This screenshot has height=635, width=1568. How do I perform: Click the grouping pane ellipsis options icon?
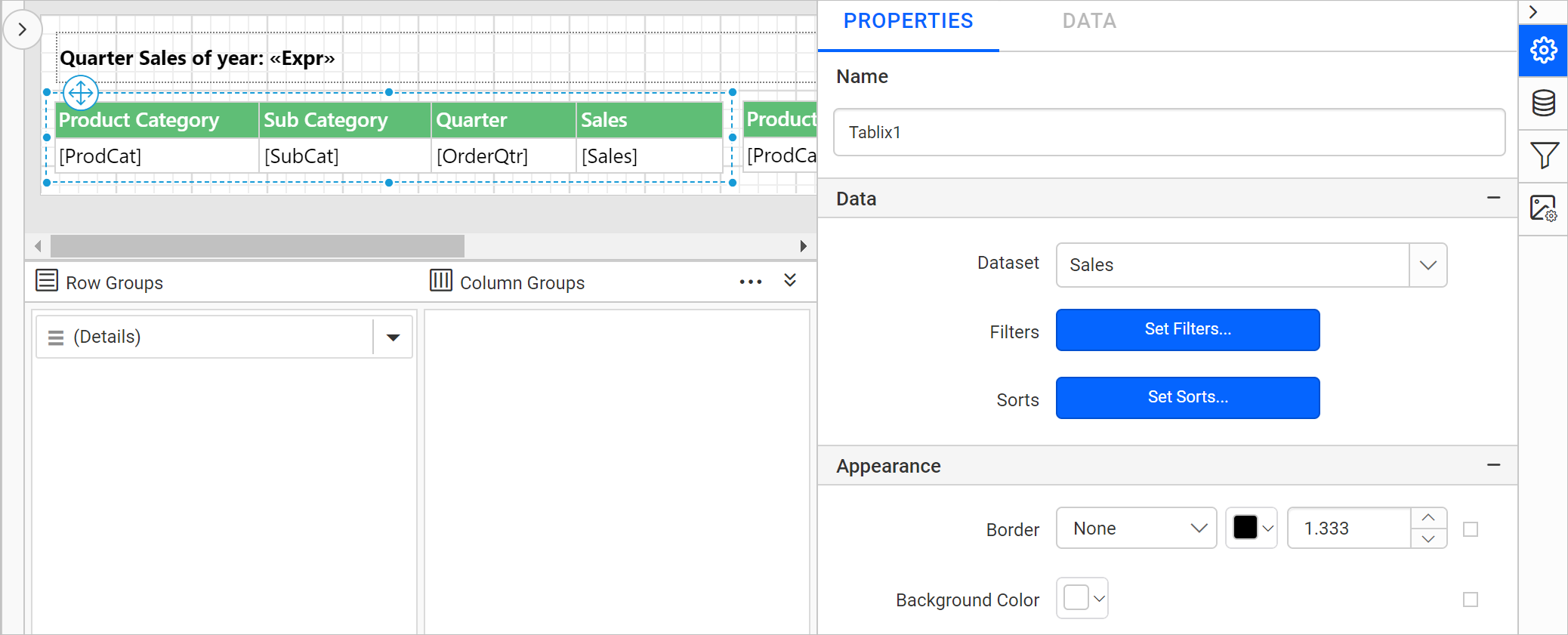click(x=750, y=282)
